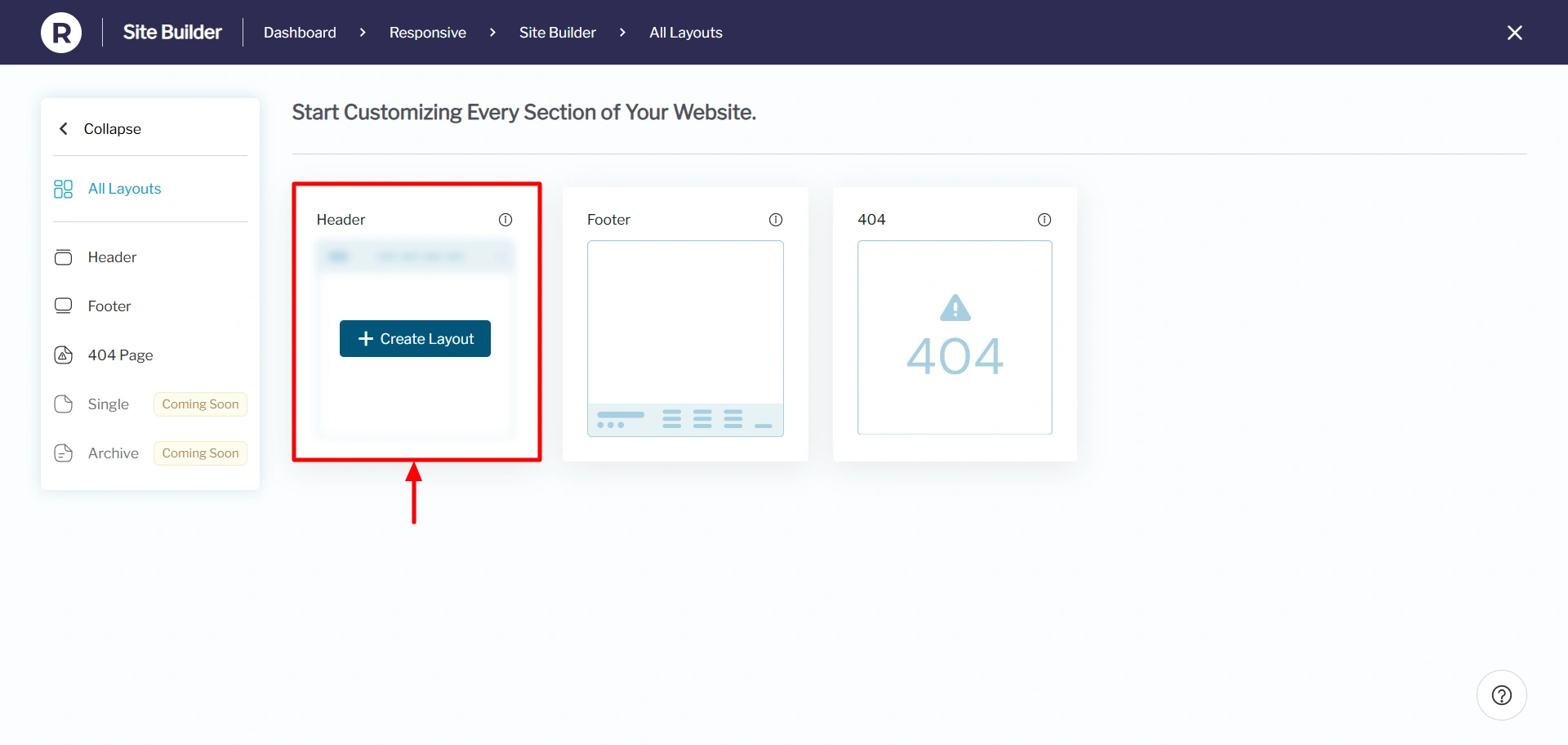Image resolution: width=1568 pixels, height=745 pixels.
Task: Open the Header sidebar item
Action: click(112, 257)
